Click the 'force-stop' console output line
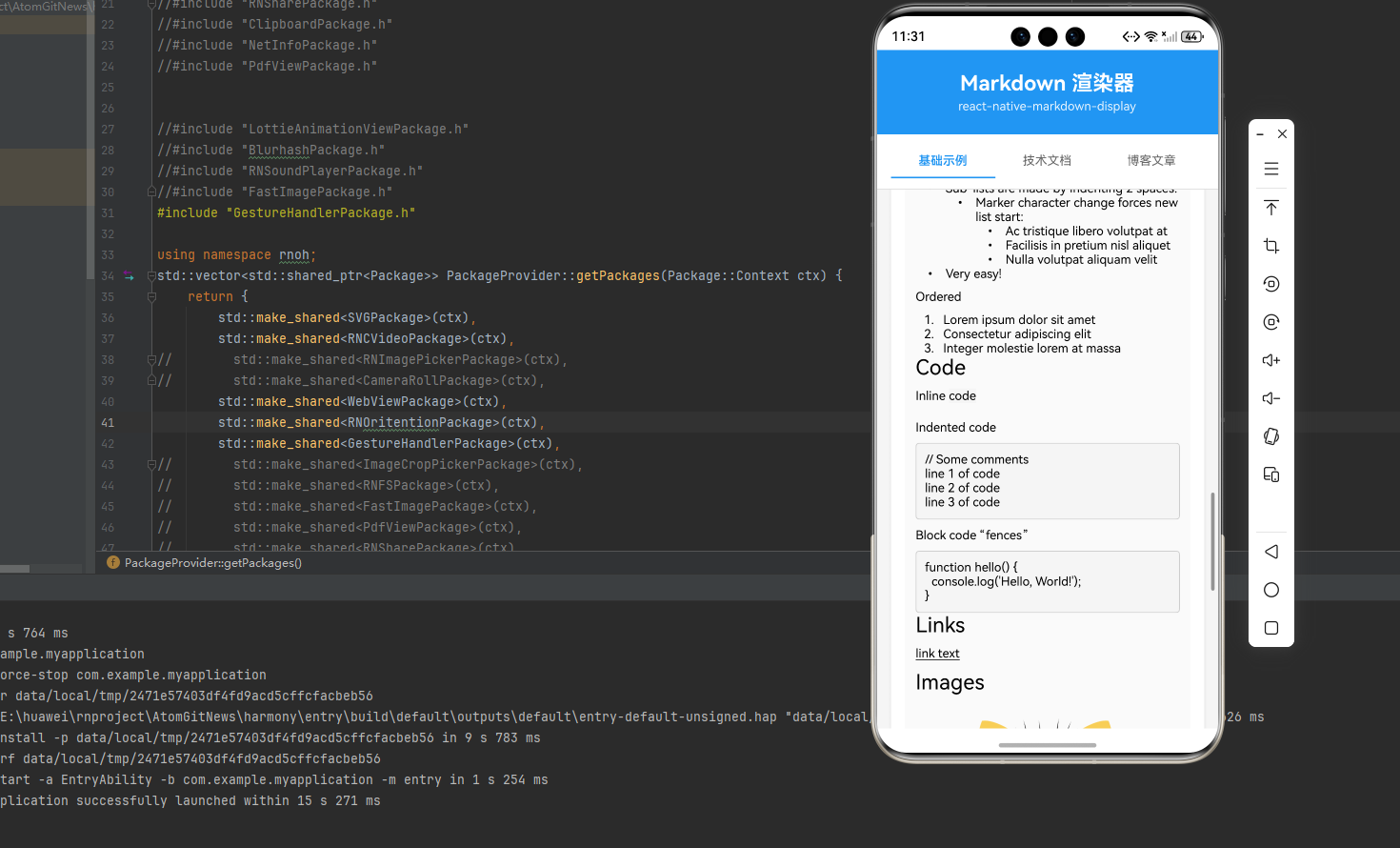1400x848 pixels. 133,676
